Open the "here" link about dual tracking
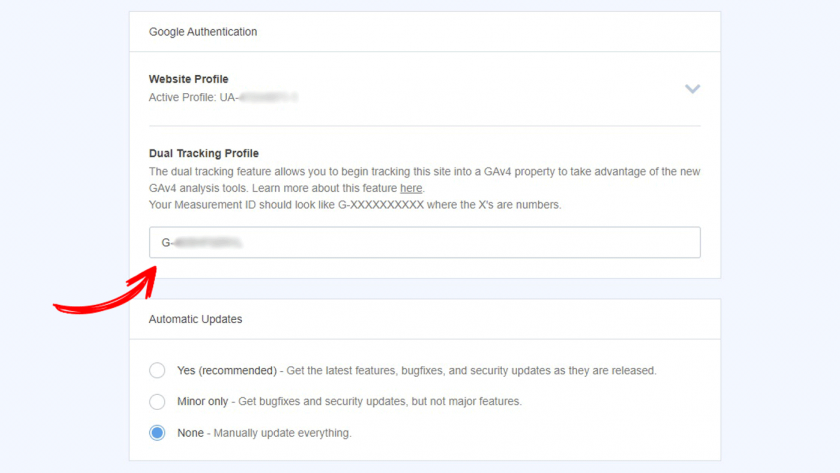Image resolution: width=840 pixels, height=473 pixels. click(x=411, y=188)
